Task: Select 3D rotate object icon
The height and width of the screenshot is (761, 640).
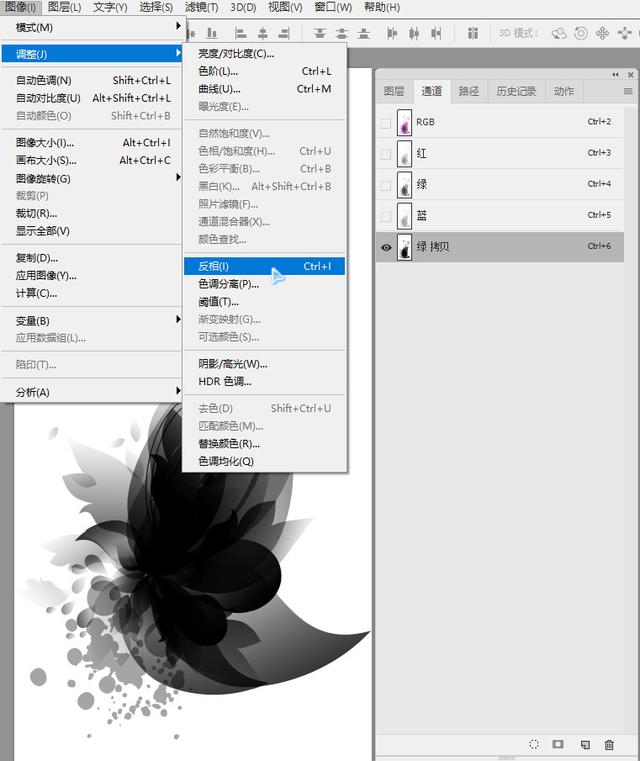Action: (x=559, y=33)
